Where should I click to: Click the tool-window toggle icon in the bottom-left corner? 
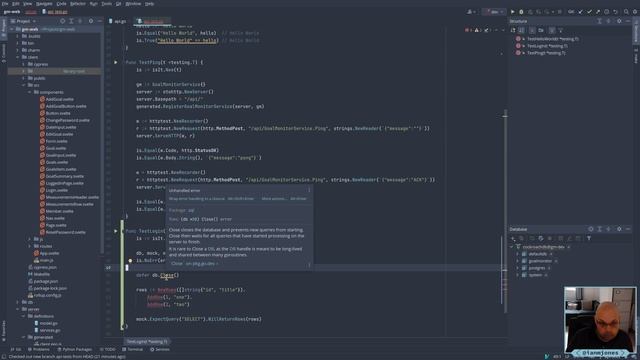pyautogui.click(x=4, y=357)
